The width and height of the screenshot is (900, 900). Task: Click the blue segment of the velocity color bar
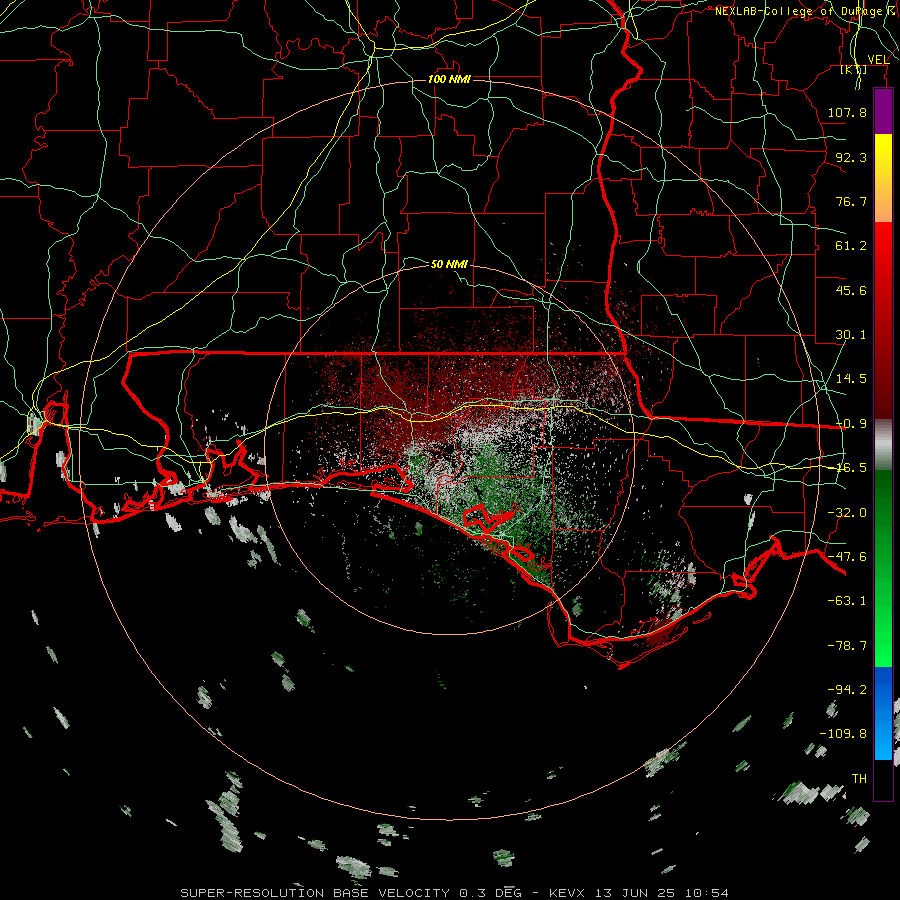[883, 713]
